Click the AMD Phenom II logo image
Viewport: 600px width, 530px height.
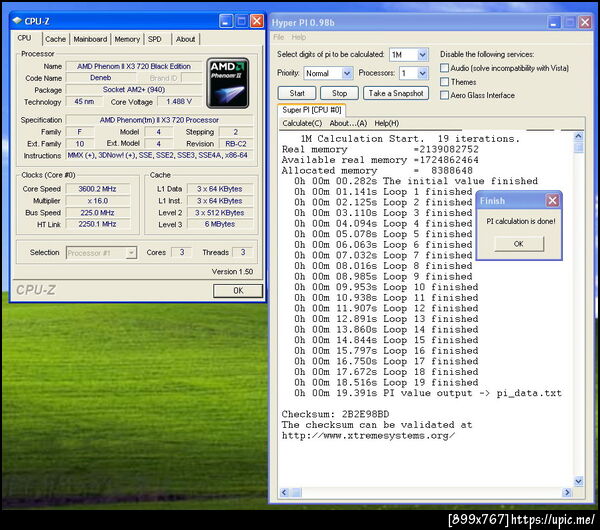228,82
